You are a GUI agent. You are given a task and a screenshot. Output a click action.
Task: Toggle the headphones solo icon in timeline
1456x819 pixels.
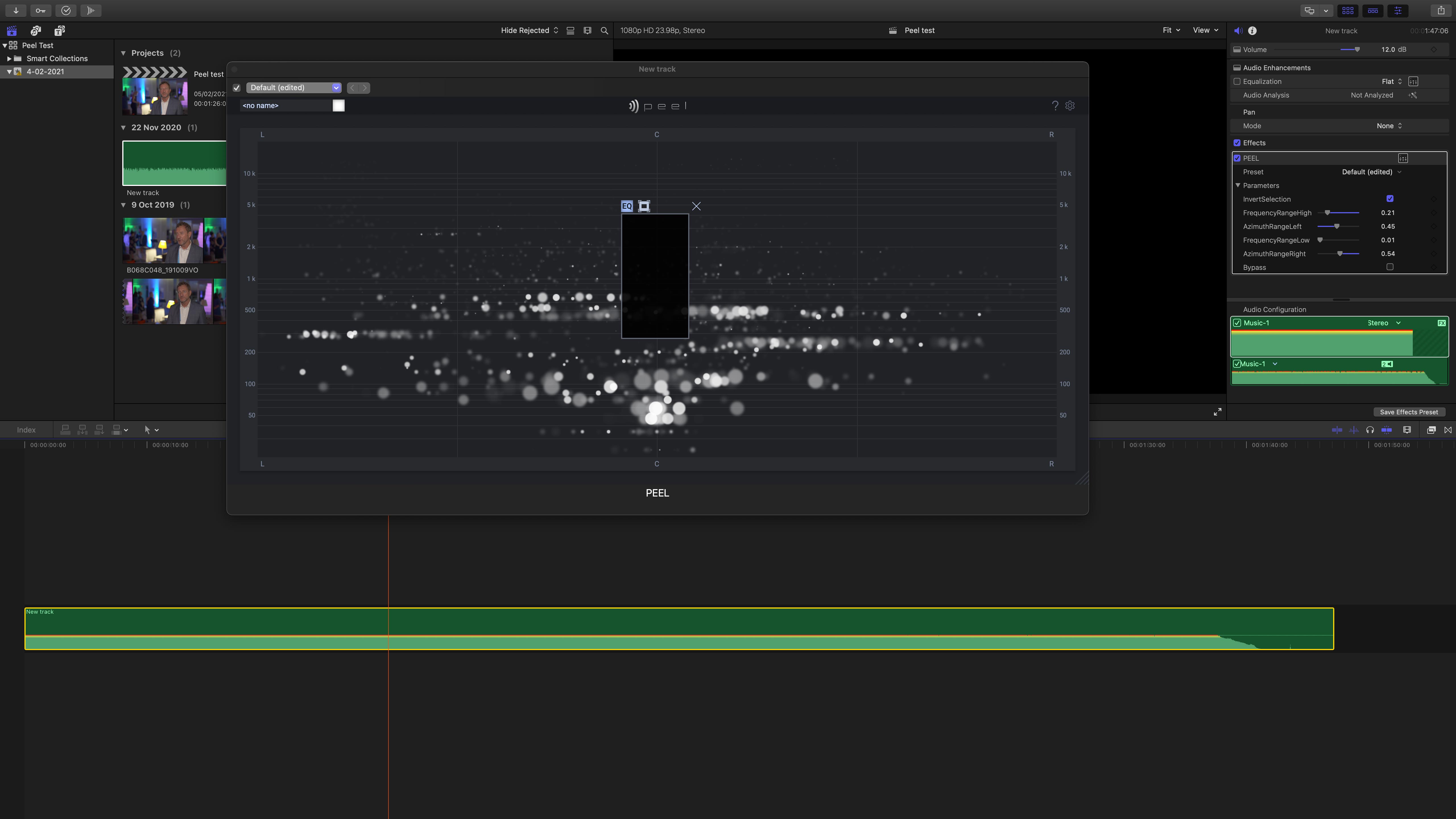click(1370, 430)
